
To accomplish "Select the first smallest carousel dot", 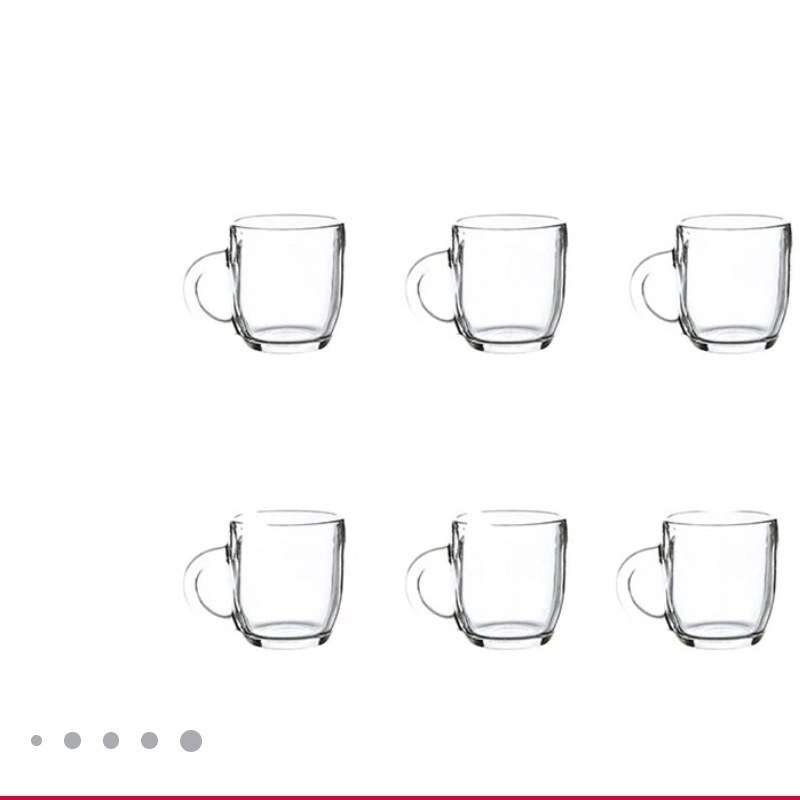I will (x=36, y=740).
